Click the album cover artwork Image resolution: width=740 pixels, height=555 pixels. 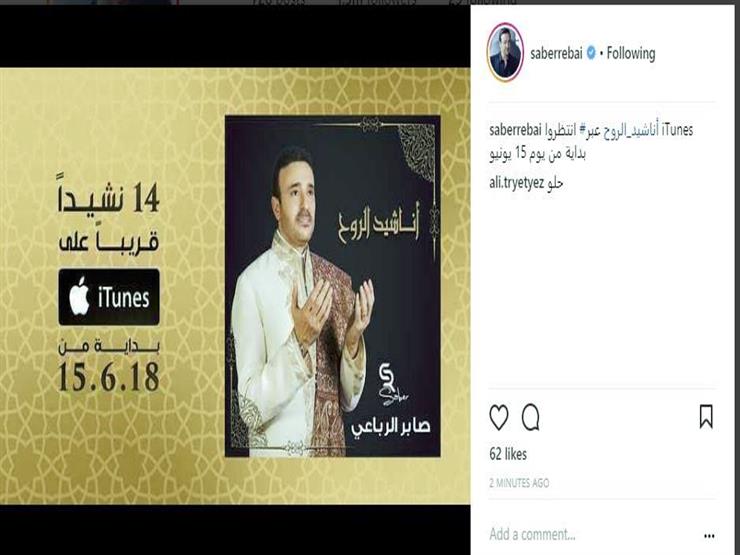click(x=333, y=286)
